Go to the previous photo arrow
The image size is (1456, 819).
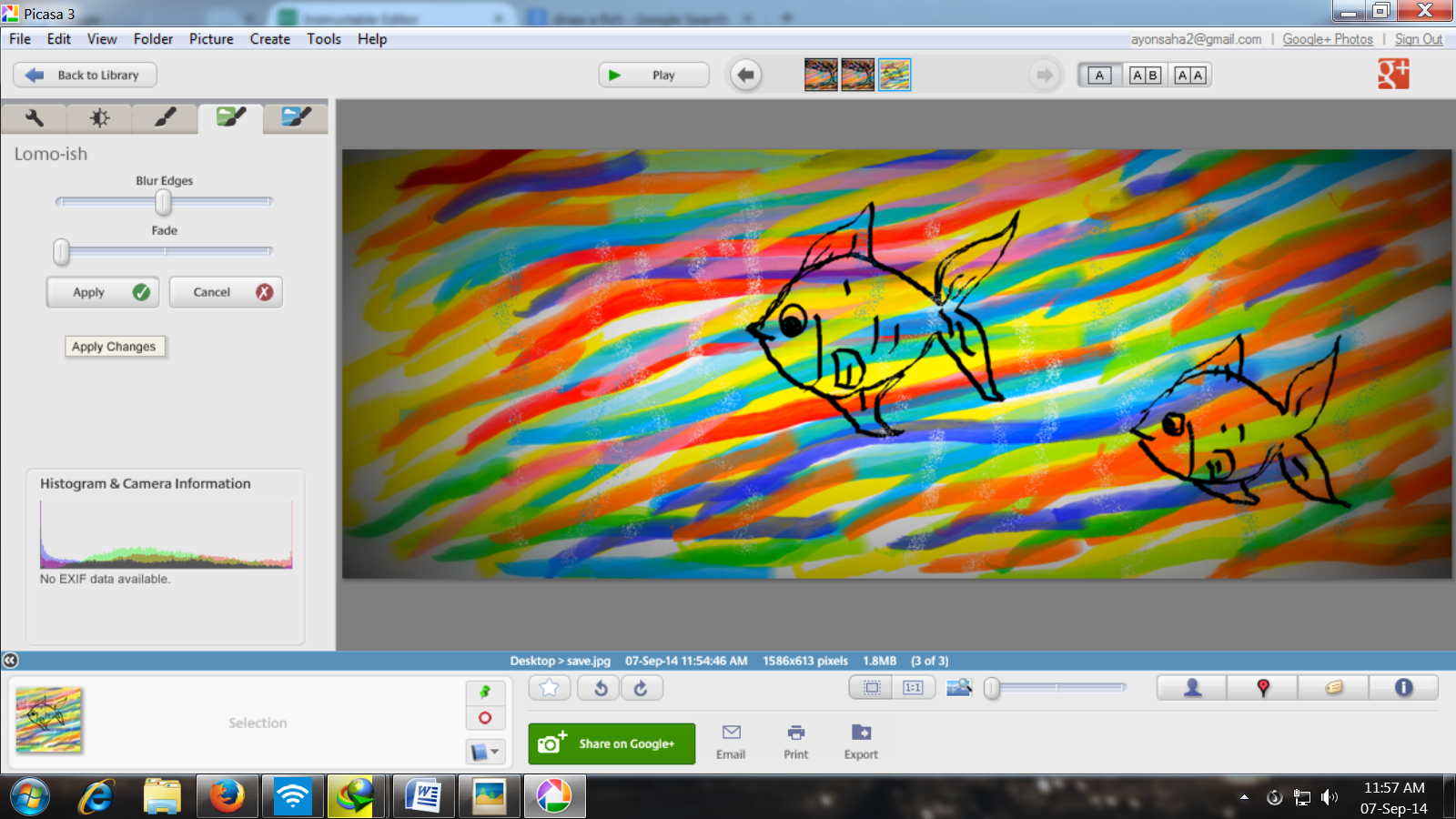[x=746, y=75]
